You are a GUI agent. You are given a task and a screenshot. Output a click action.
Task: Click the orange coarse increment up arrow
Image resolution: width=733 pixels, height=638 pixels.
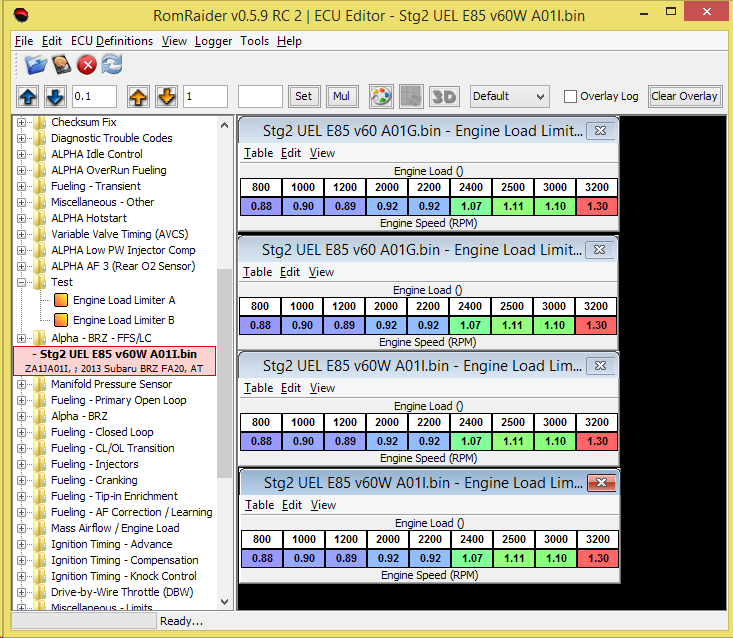[139, 96]
